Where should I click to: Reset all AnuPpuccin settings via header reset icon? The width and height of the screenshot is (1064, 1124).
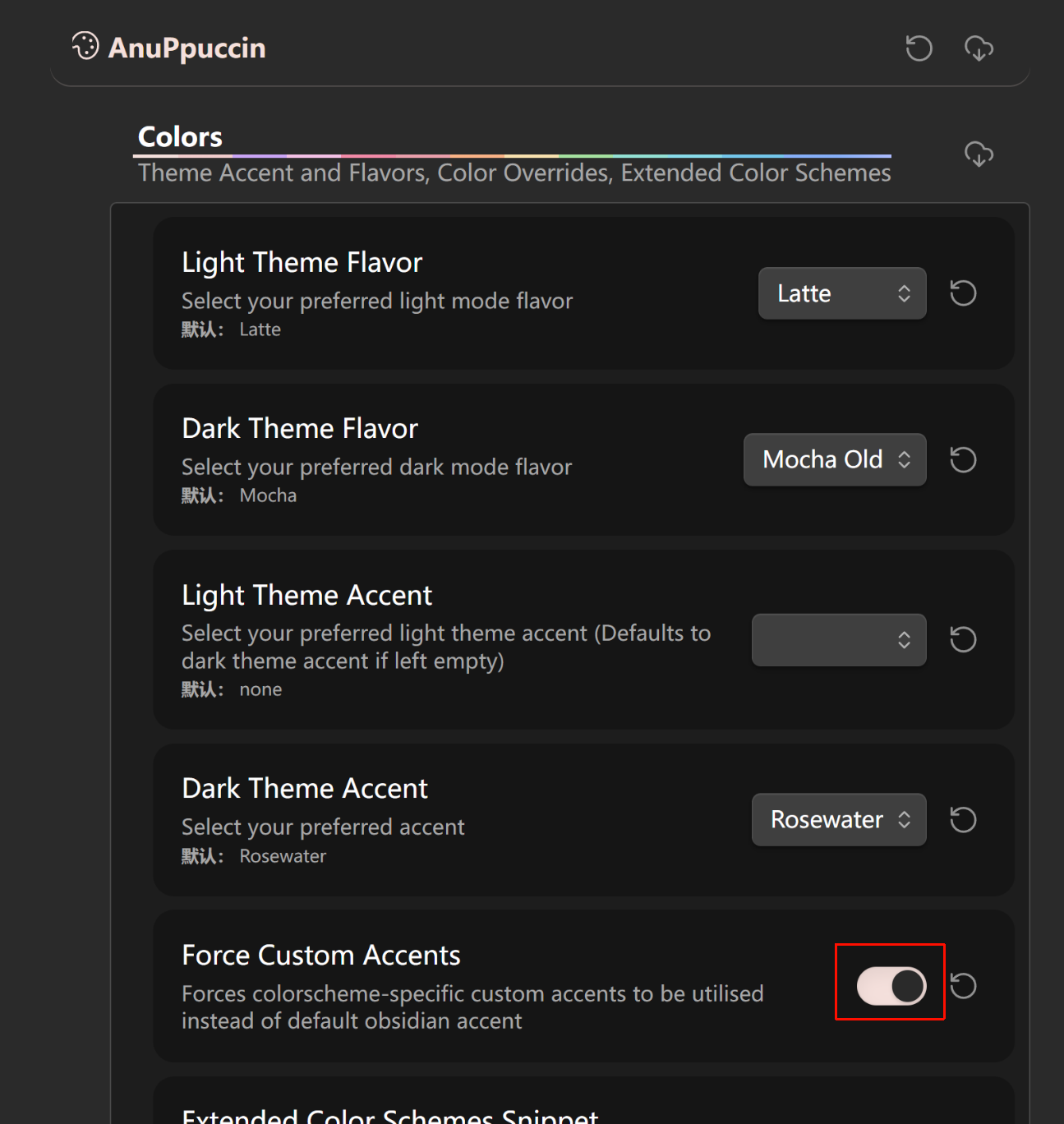coord(919,48)
